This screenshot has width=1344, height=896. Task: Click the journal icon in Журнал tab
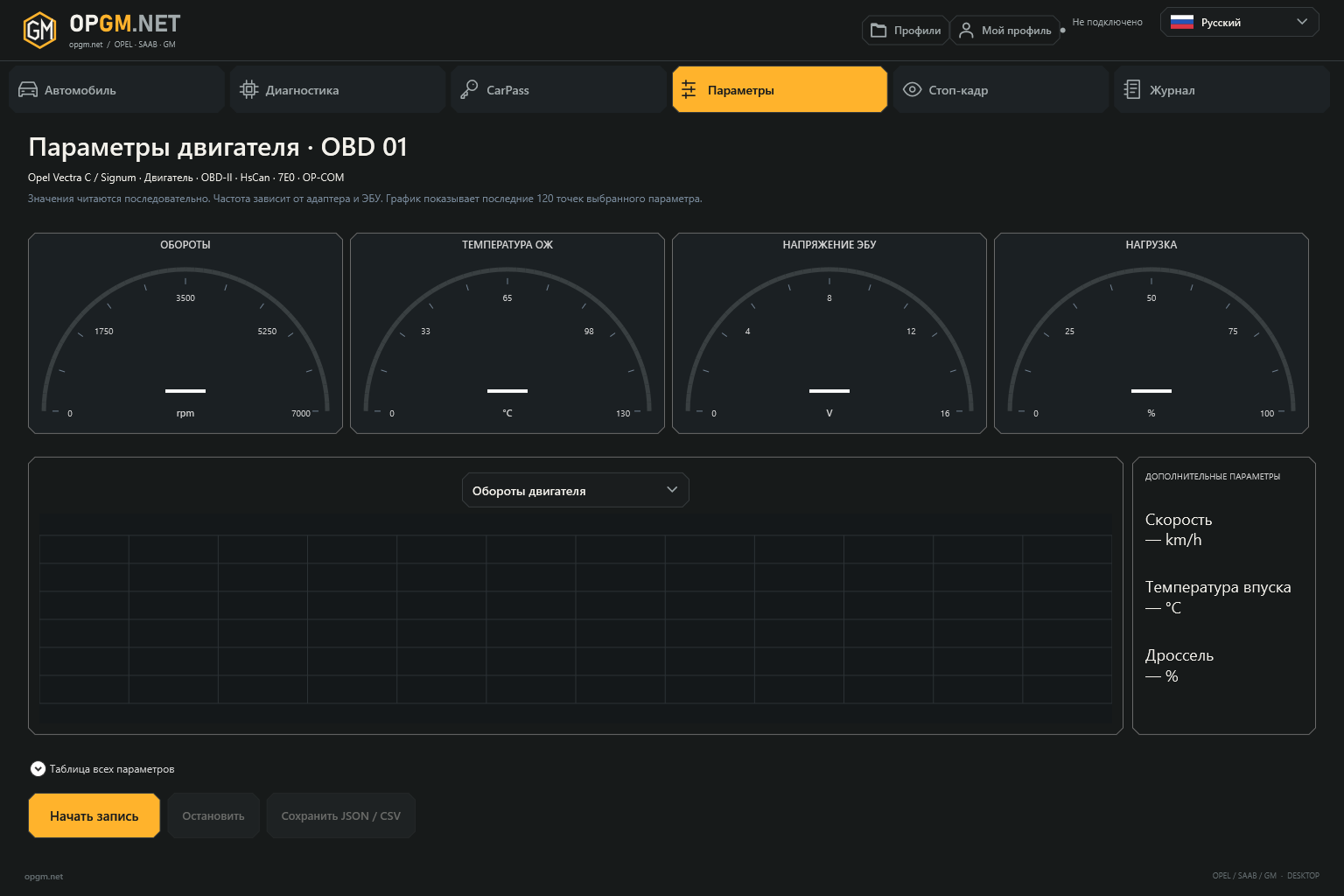pos(1132,89)
